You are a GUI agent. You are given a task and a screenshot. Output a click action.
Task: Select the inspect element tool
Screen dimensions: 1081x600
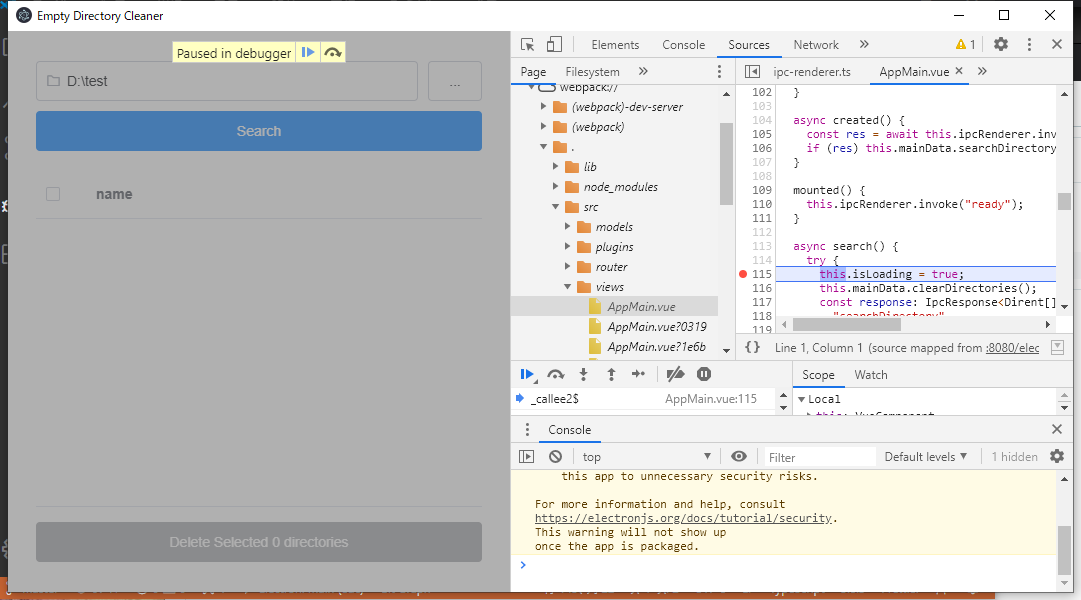pos(527,45)
